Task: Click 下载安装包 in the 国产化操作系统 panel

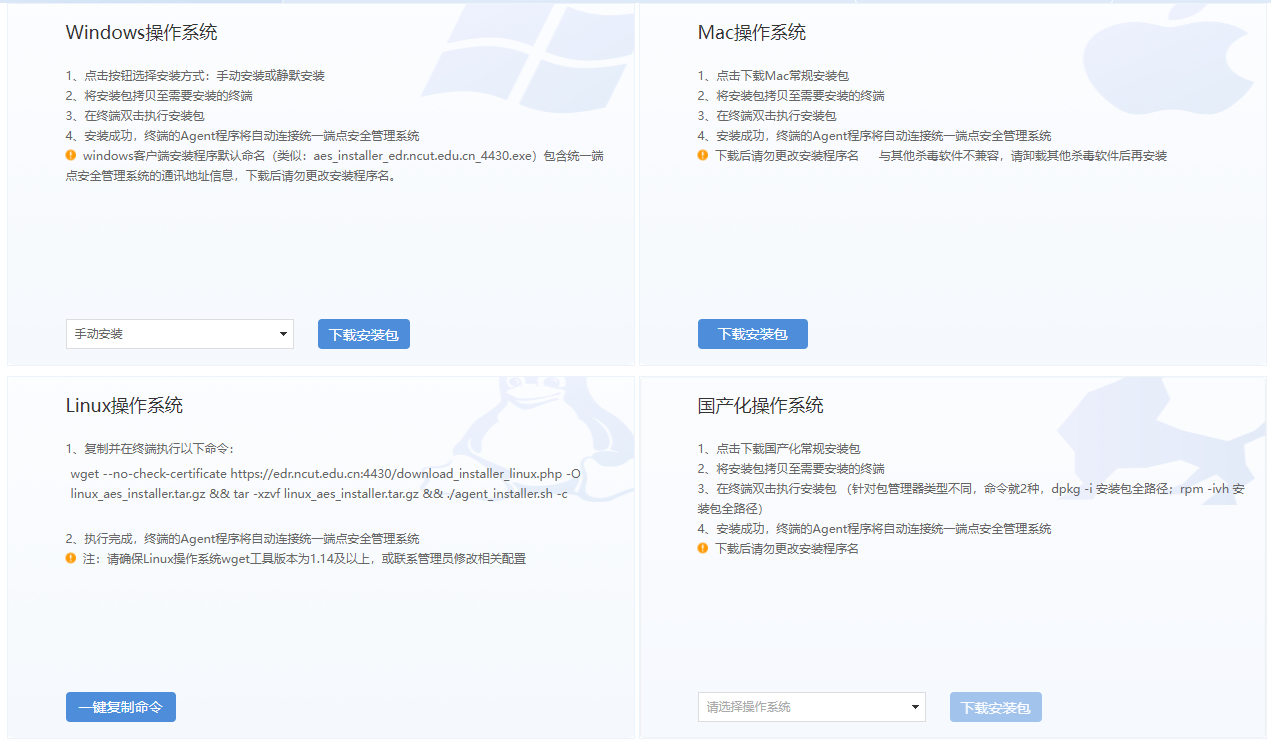Action: point(995,707)
